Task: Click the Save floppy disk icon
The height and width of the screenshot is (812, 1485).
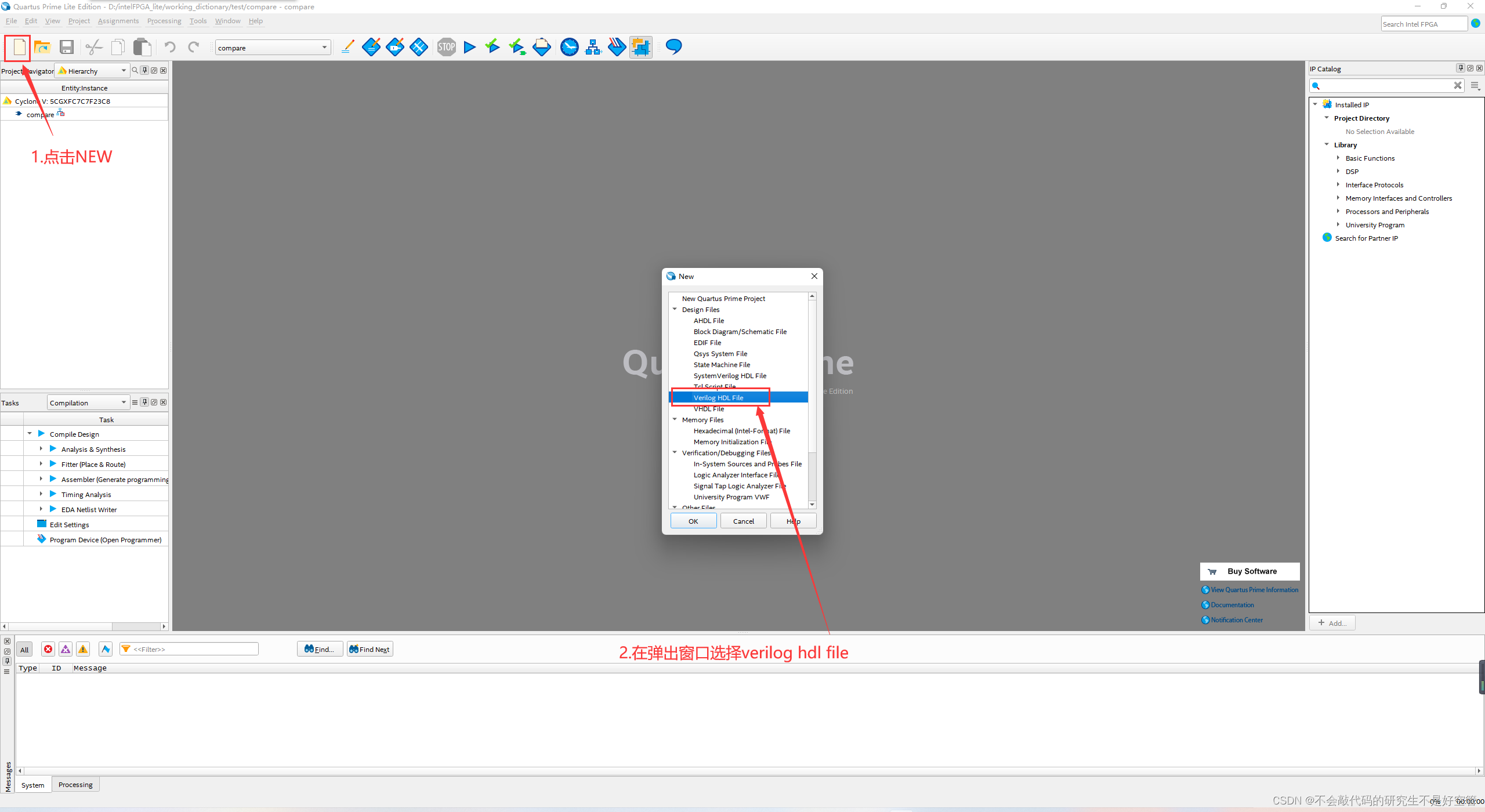Action: [x=67, y=47]
